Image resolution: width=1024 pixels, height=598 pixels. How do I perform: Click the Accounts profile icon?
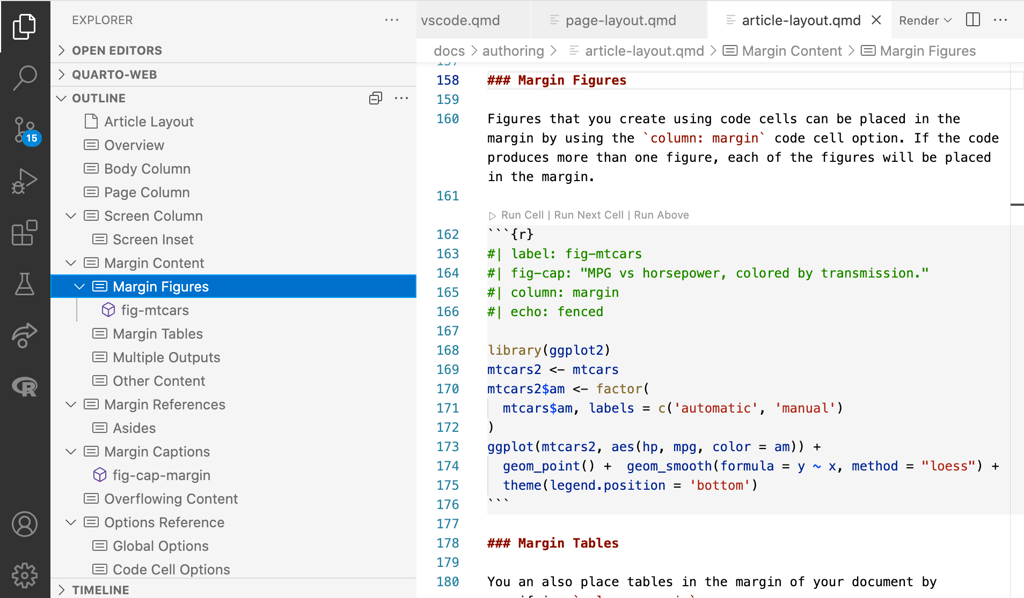24,523
